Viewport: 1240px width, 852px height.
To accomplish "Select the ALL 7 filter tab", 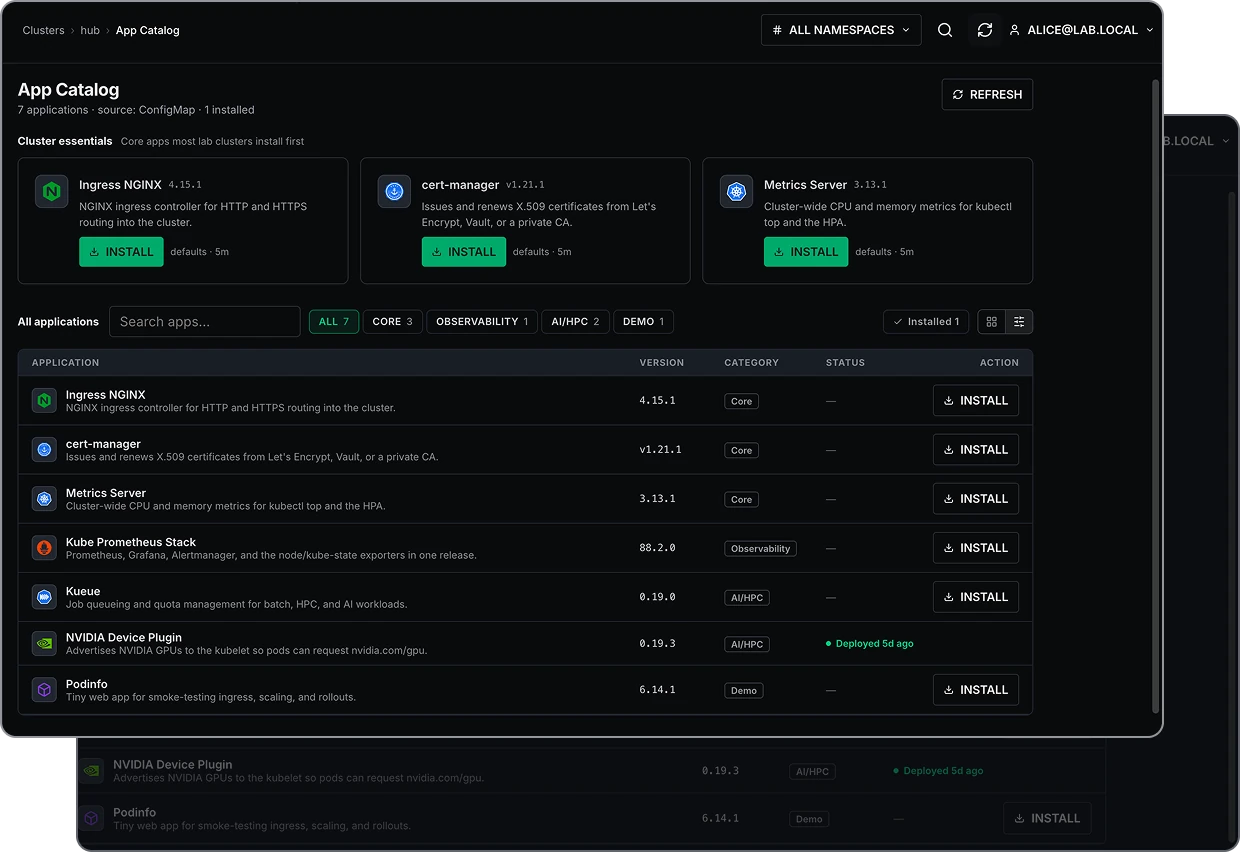I will tap(334, 321).
